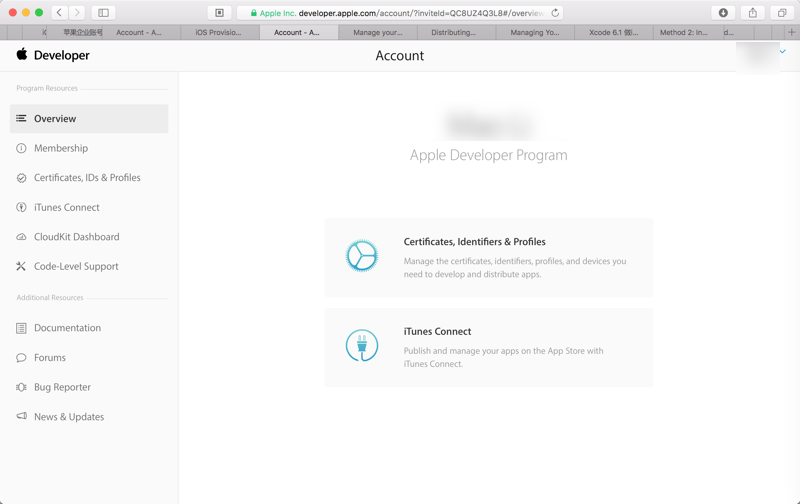Expand the account dropdown chevron
This screenshot has width=800, height=504.
coord(783,52)
